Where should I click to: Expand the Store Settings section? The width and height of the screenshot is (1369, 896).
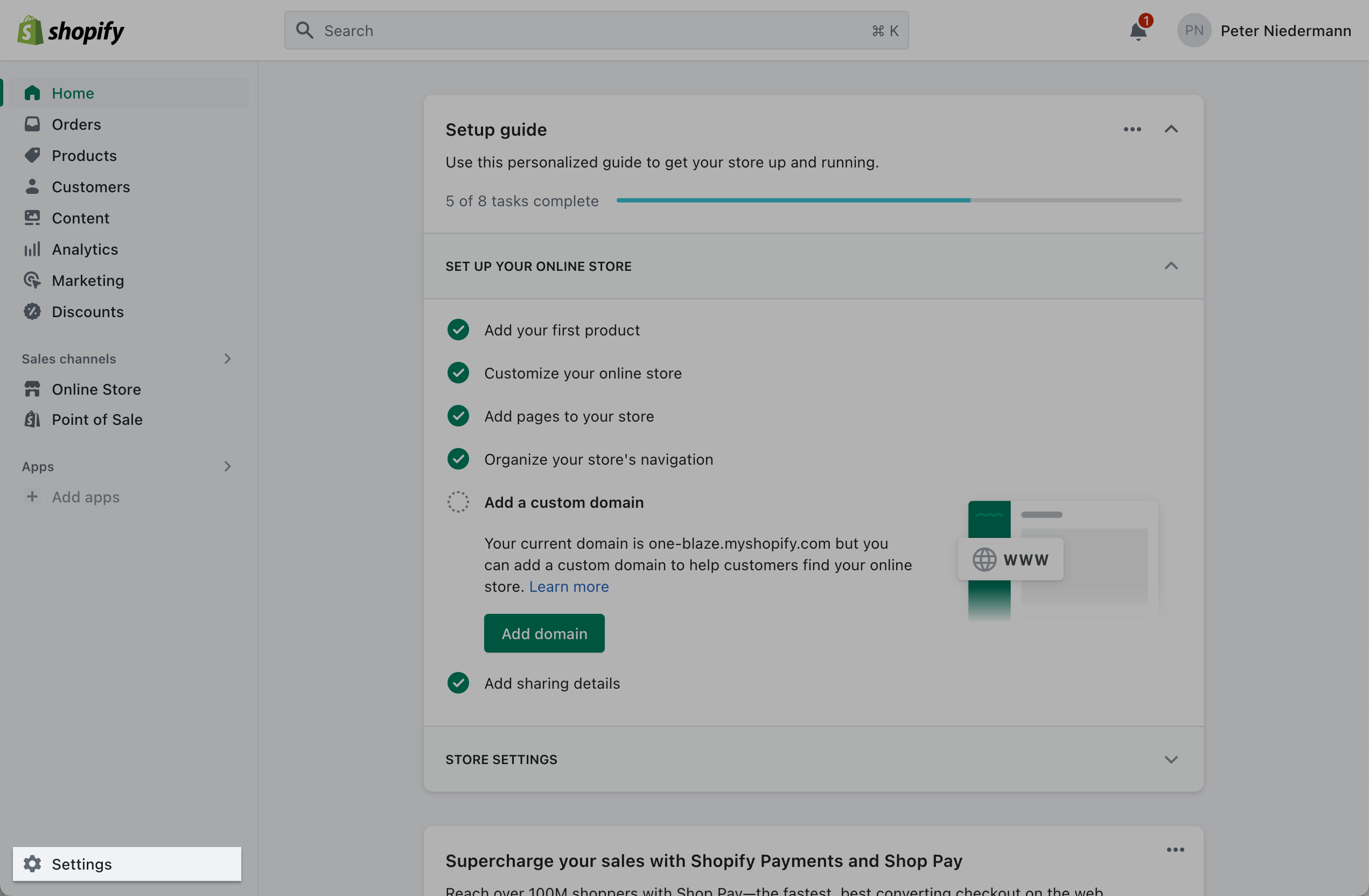[1171, 759]
